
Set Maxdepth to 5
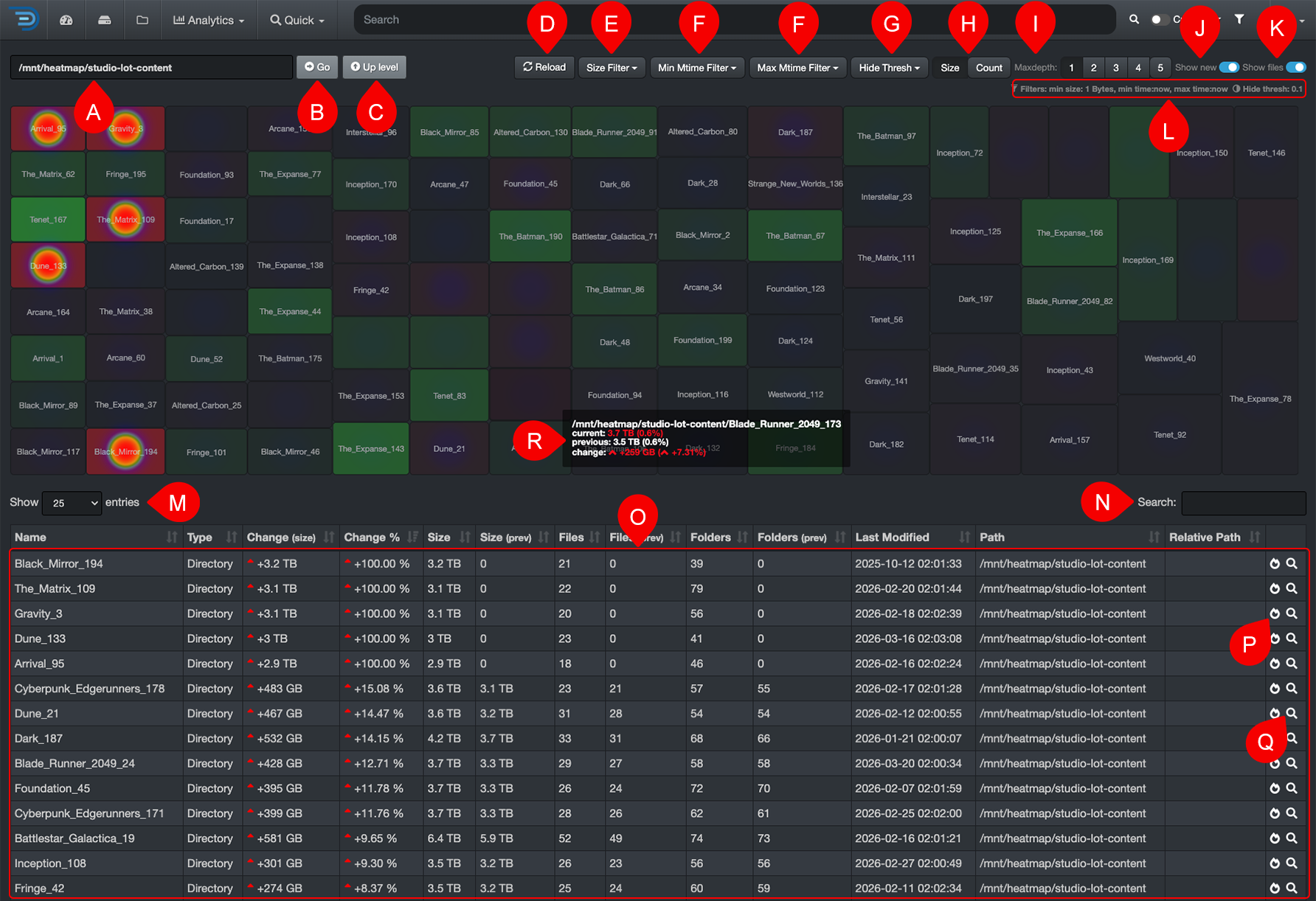pos(1160,68)
